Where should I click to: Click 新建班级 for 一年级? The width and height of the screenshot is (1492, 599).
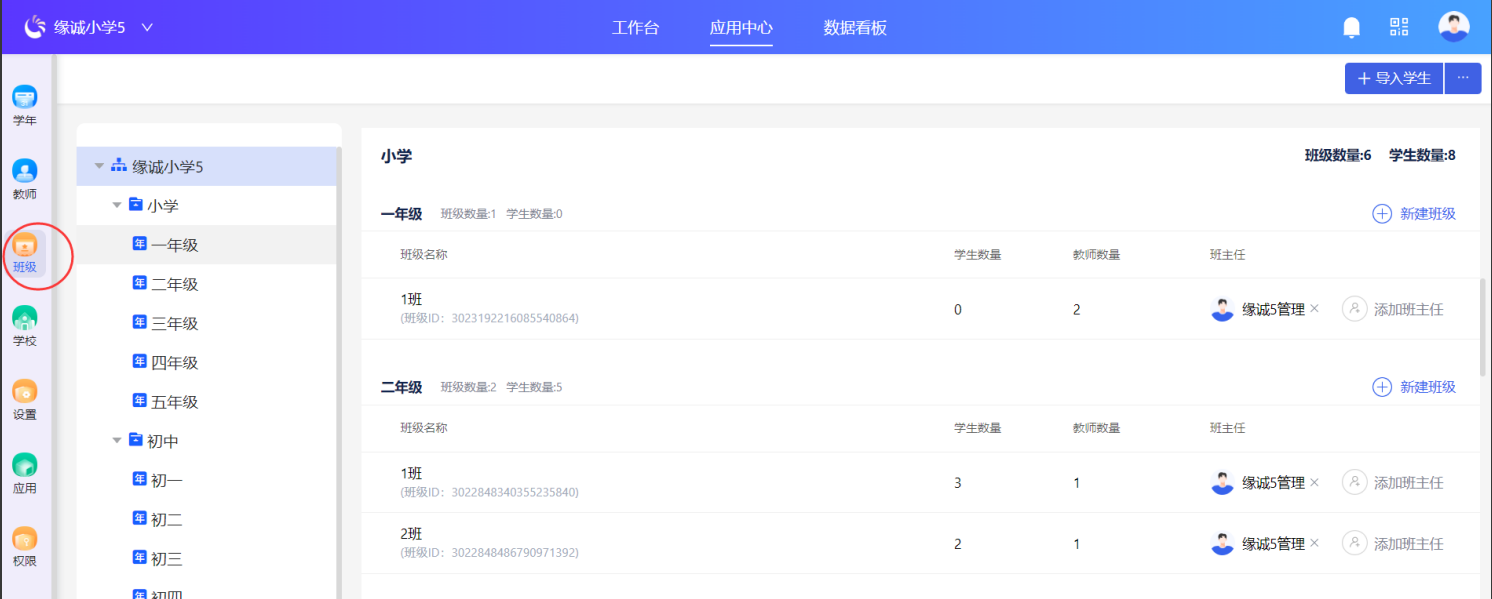click(x=1414, y=213)
